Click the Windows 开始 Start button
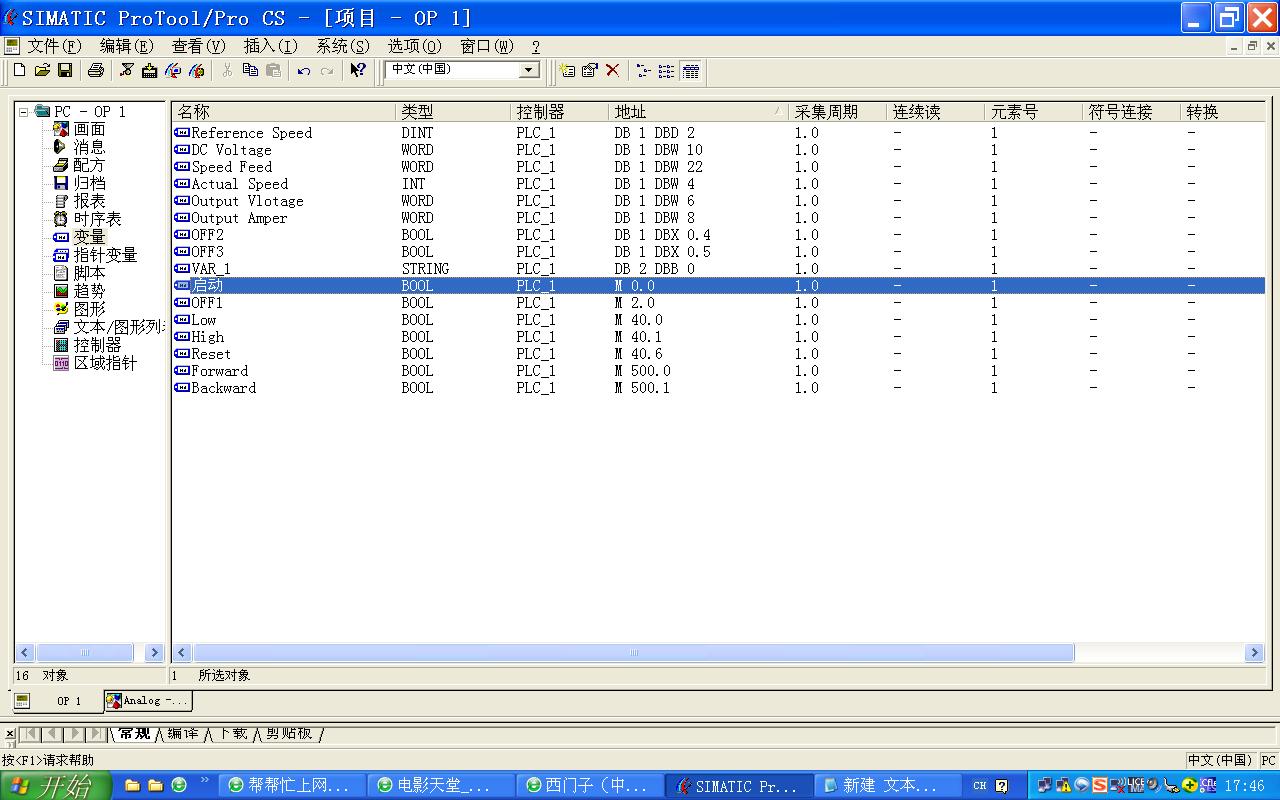 (x=54, y=786)
